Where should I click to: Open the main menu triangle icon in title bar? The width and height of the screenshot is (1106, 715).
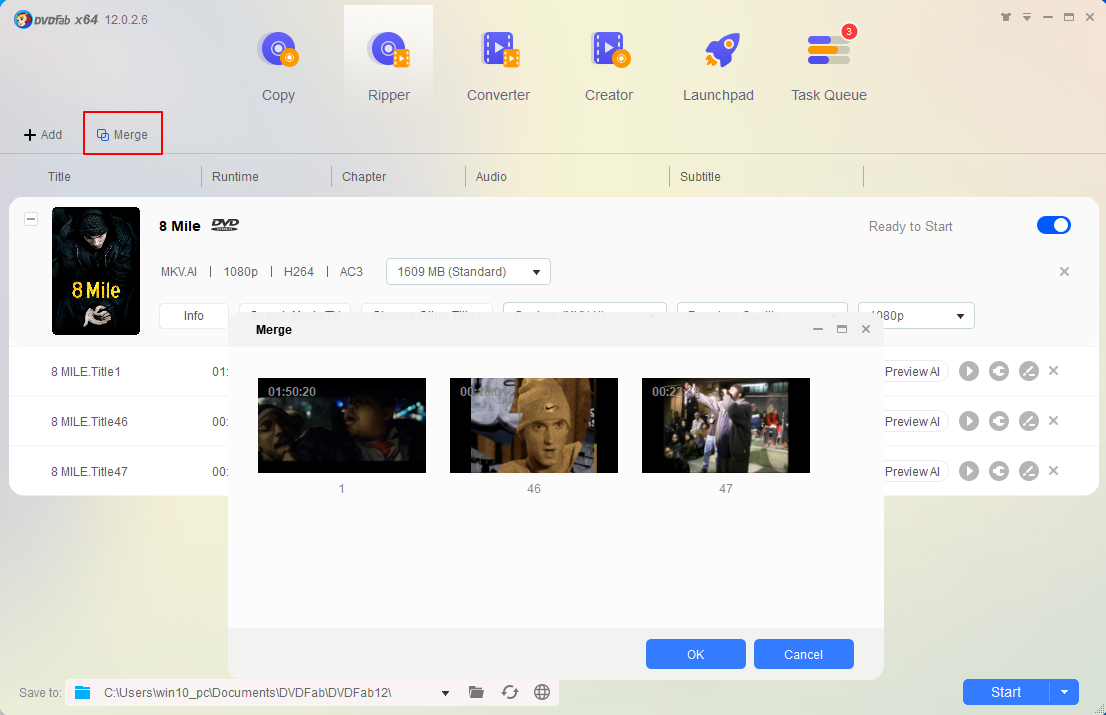1027,17
